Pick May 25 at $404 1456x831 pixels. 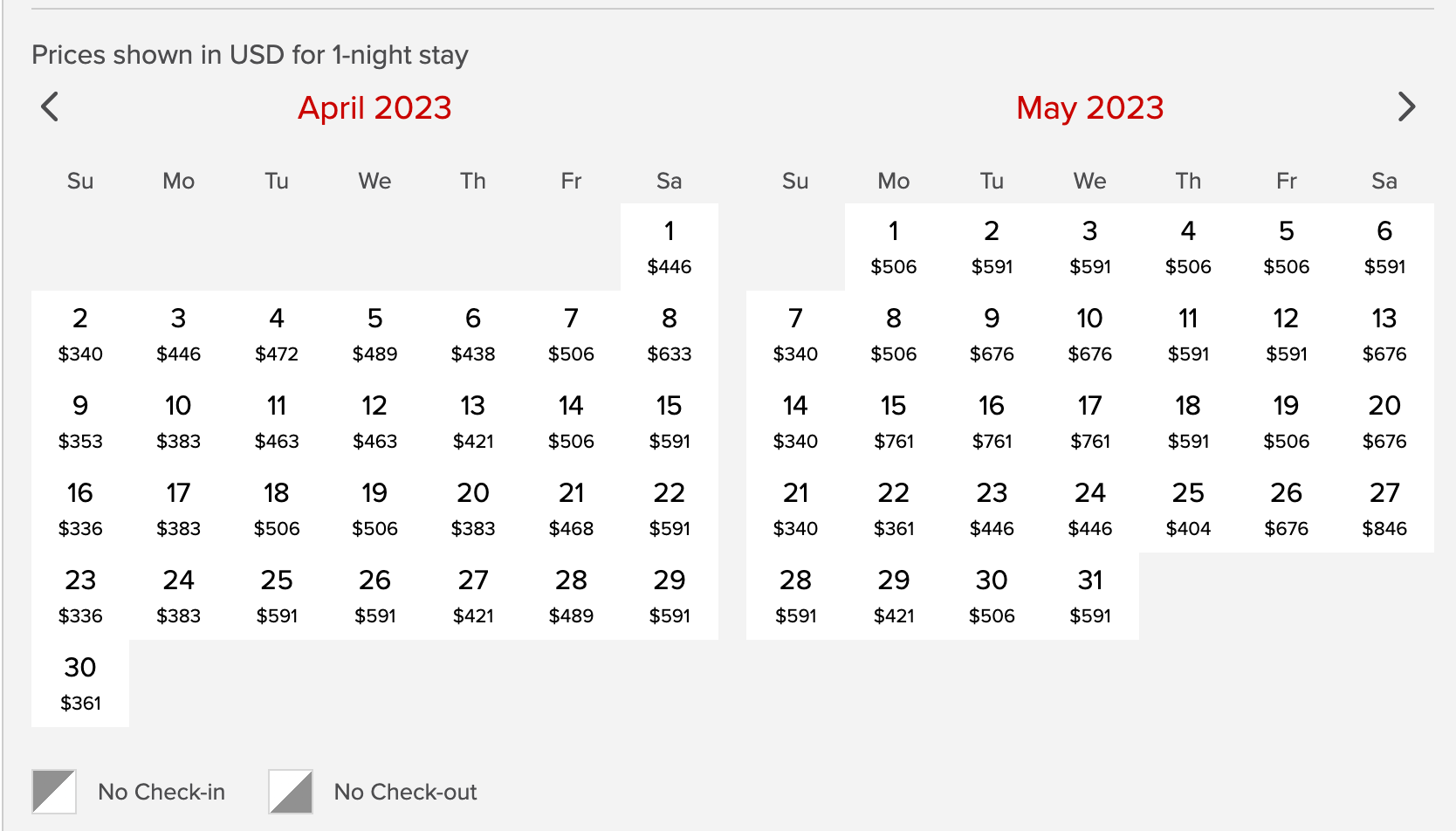pos(1187,509)
